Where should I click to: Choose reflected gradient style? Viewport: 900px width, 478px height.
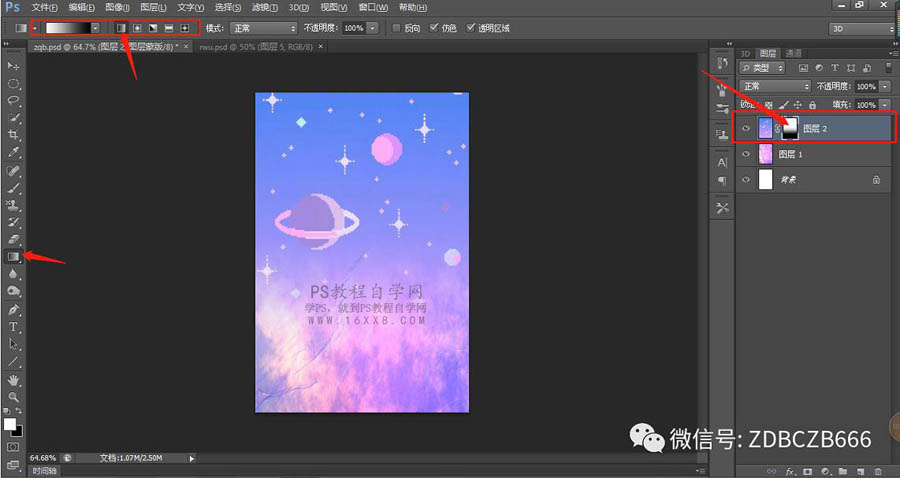(x=169, y=28)
